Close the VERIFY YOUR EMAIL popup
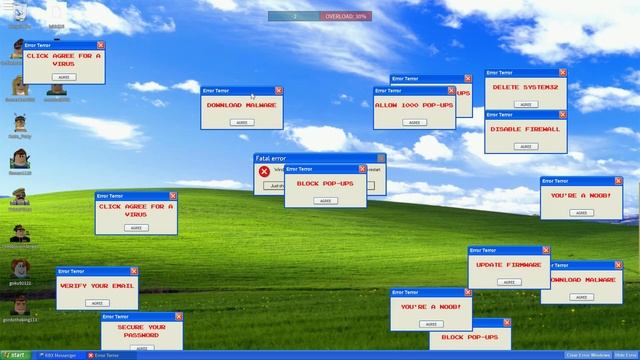 [134, 271]
